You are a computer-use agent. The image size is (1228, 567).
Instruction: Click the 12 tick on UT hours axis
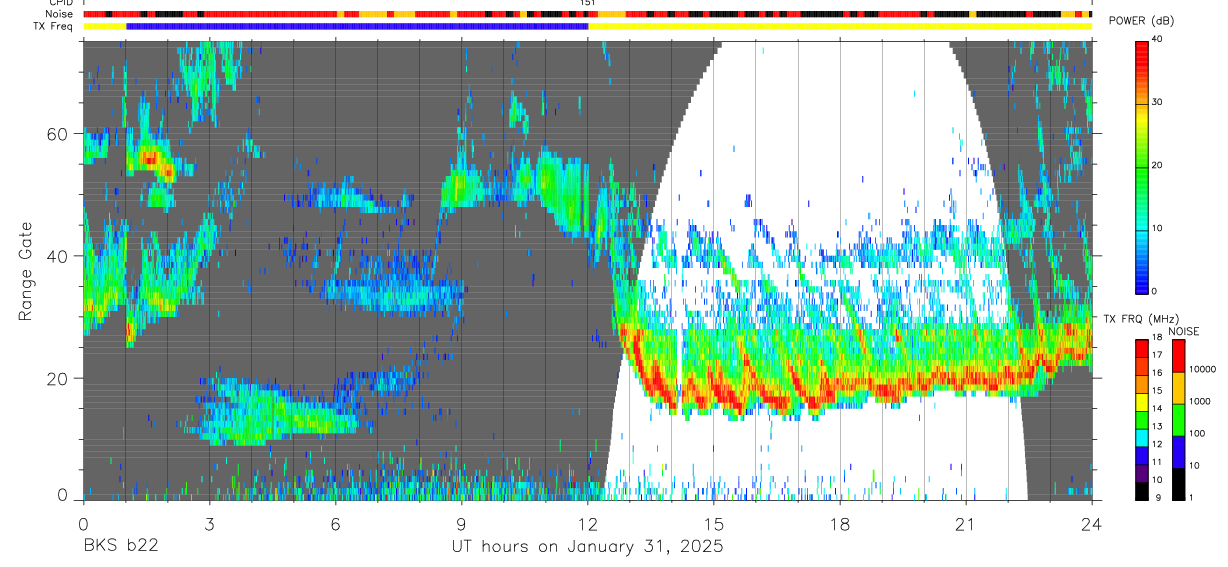(587, 523)
